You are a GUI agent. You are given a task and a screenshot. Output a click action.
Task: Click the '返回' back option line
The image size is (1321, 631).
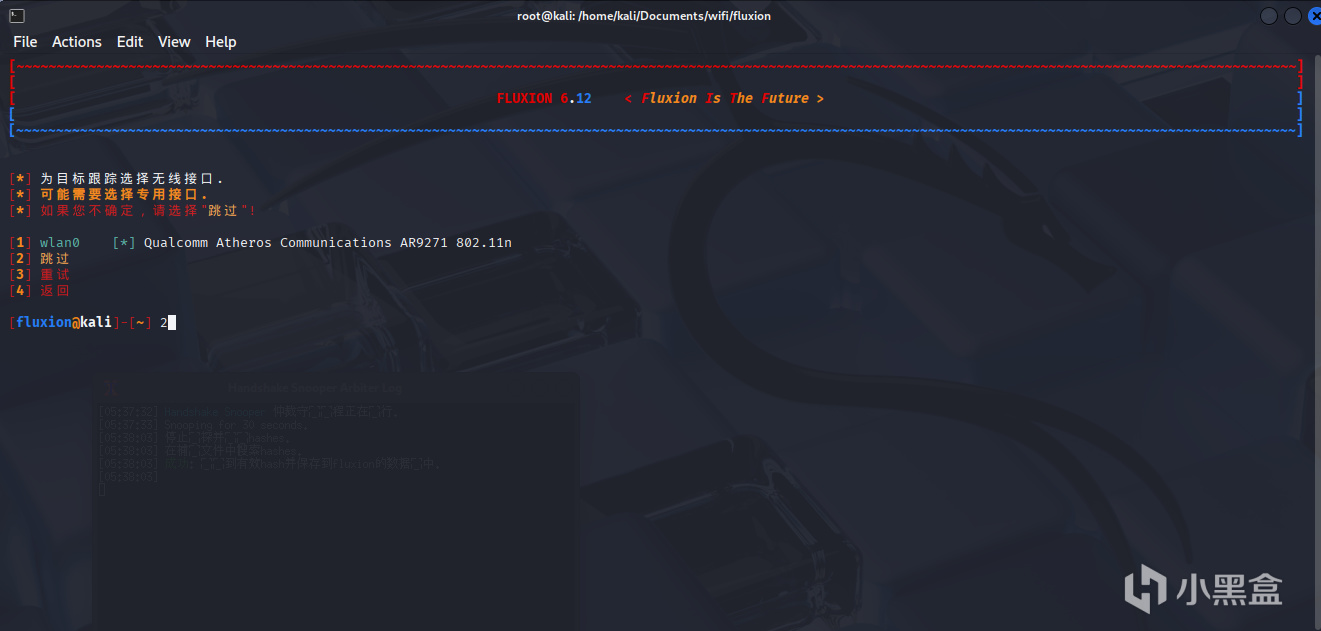coord(40,291)
